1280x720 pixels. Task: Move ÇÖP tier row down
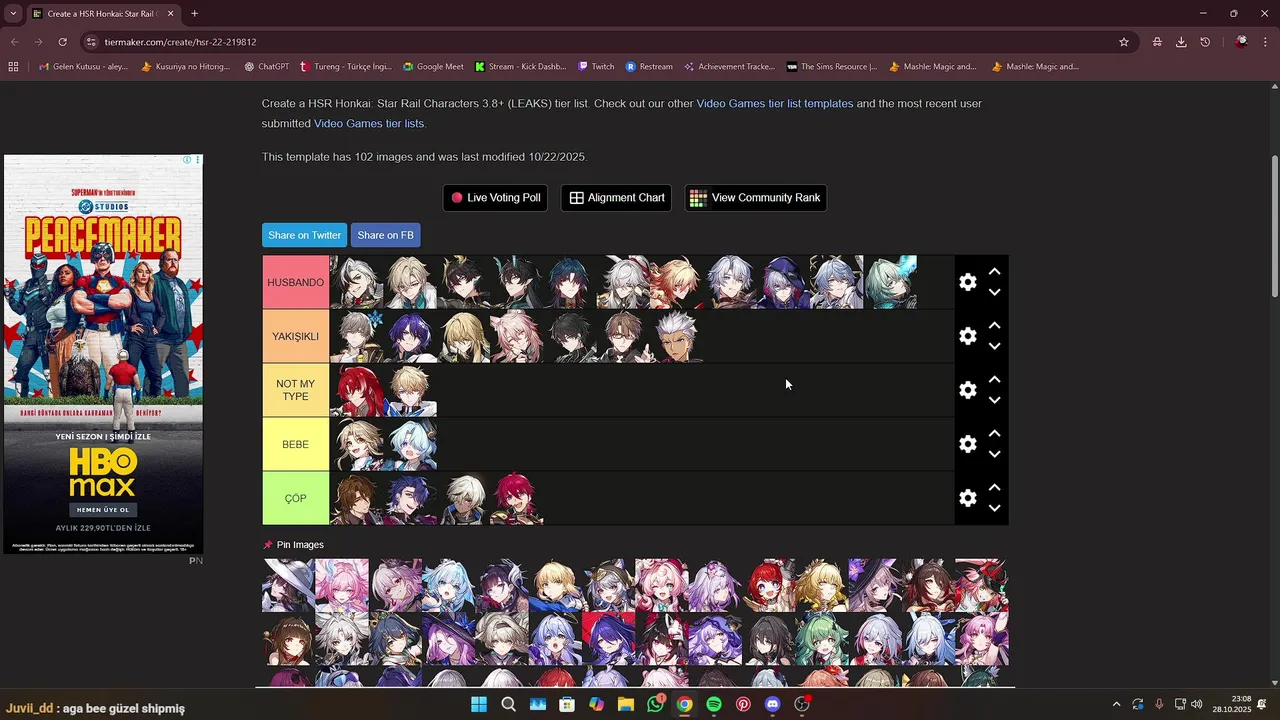pos(994,509)
